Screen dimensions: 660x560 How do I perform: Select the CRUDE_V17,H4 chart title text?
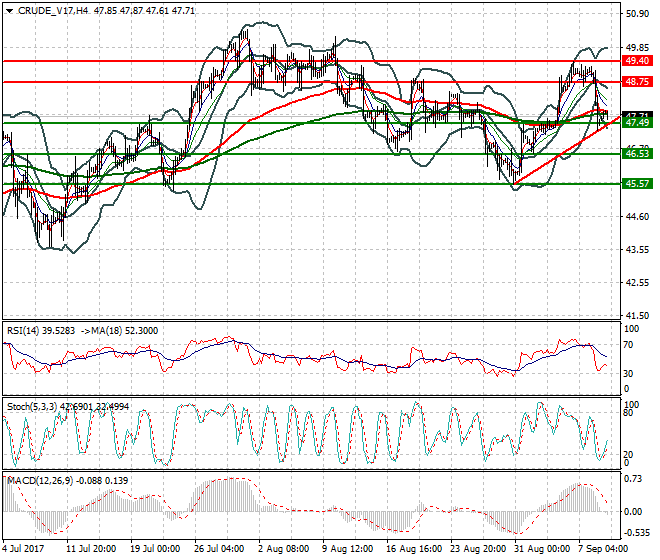(x=53, y=11)
